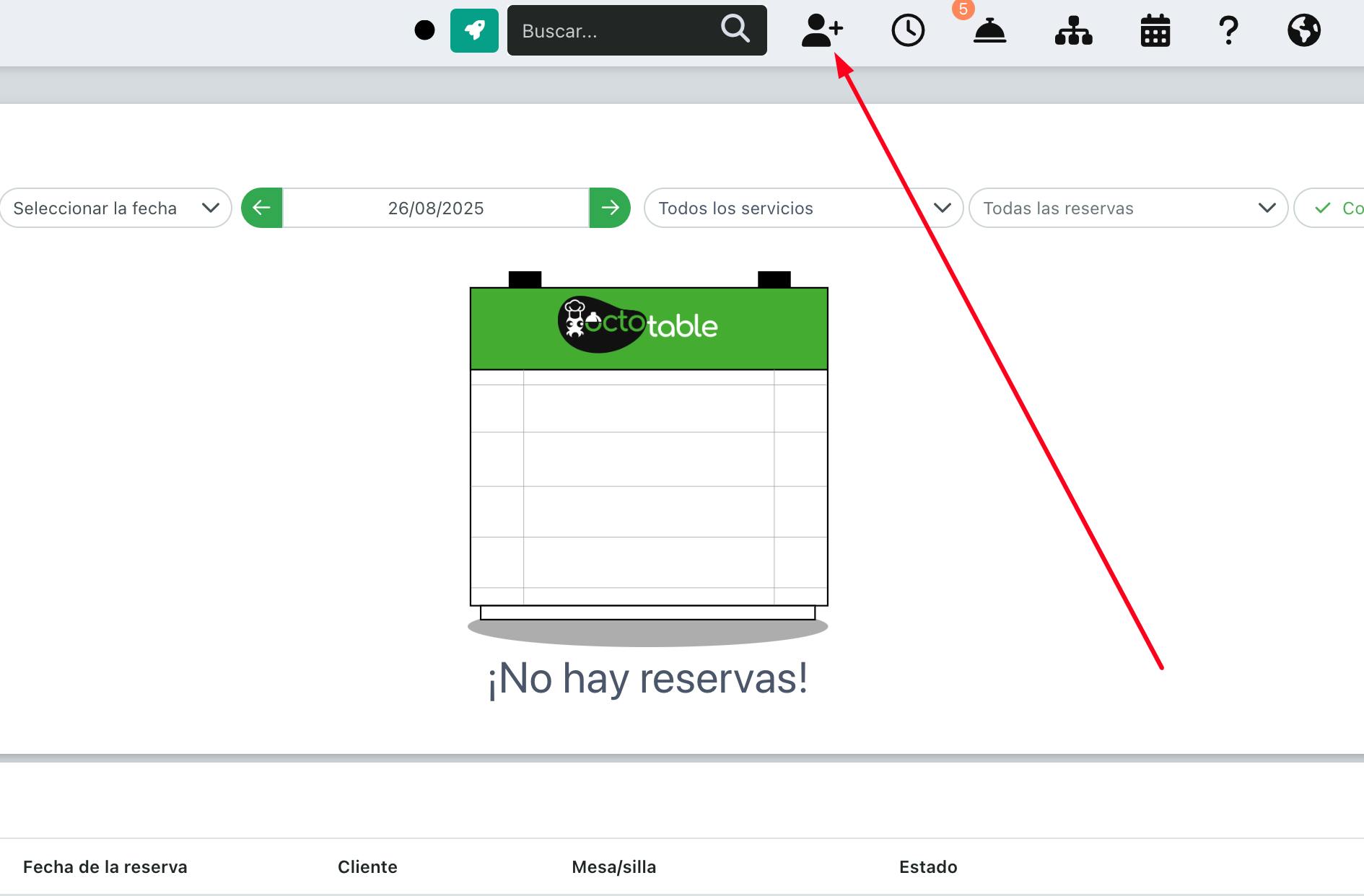This screenshot has height=896, width=1364.
Task: Click the Fecha de la reserva column header
Action: [105, 866]
